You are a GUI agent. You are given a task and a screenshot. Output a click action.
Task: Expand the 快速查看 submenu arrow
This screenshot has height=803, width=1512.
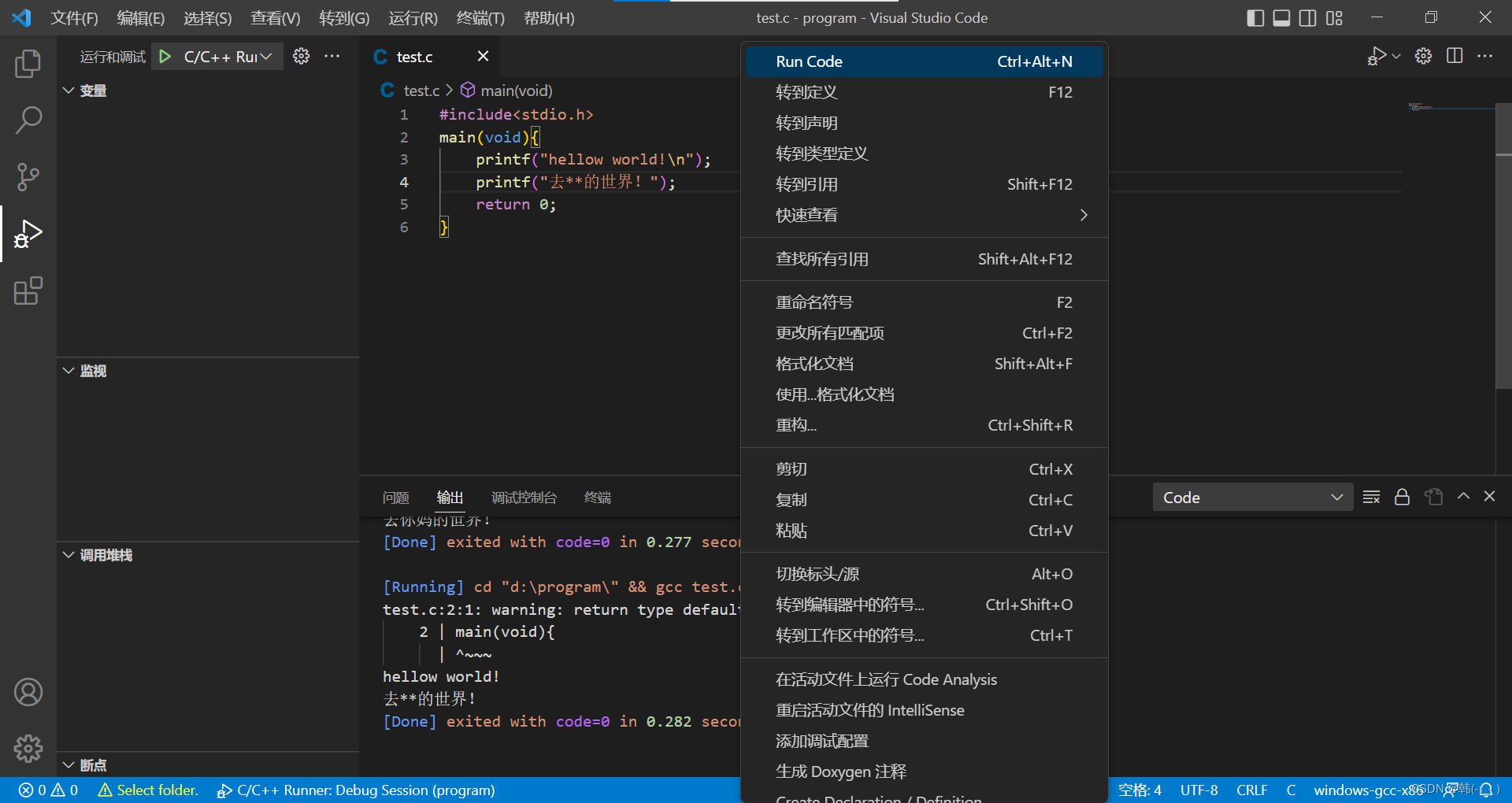pos(1084,214)
